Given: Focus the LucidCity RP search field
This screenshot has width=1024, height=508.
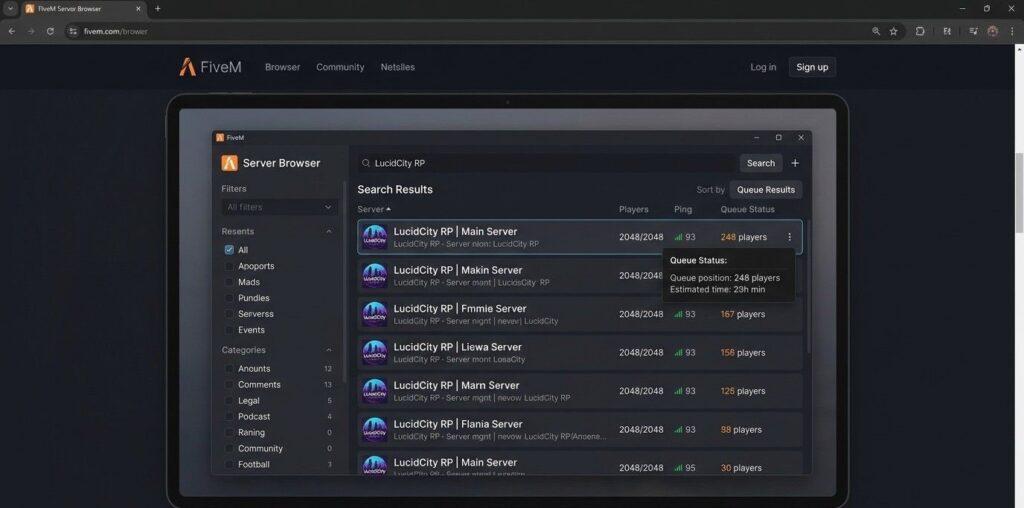Looking at the screenshot, I should click(546, 163).
